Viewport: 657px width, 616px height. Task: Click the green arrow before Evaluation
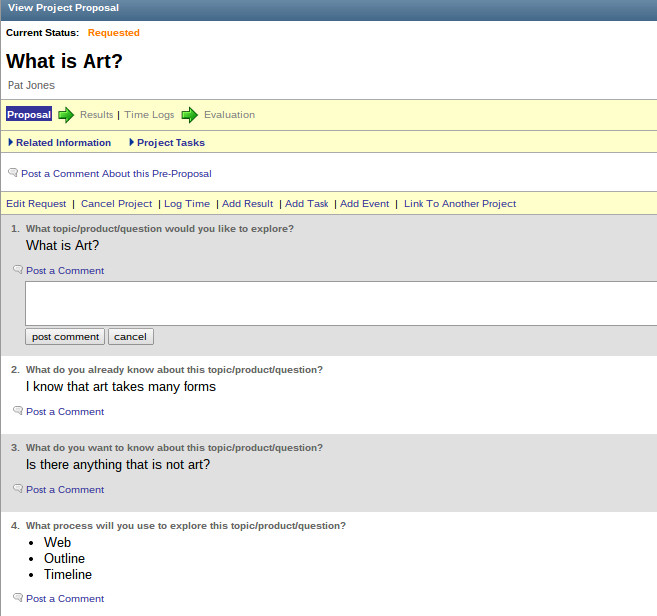point(189,115)
